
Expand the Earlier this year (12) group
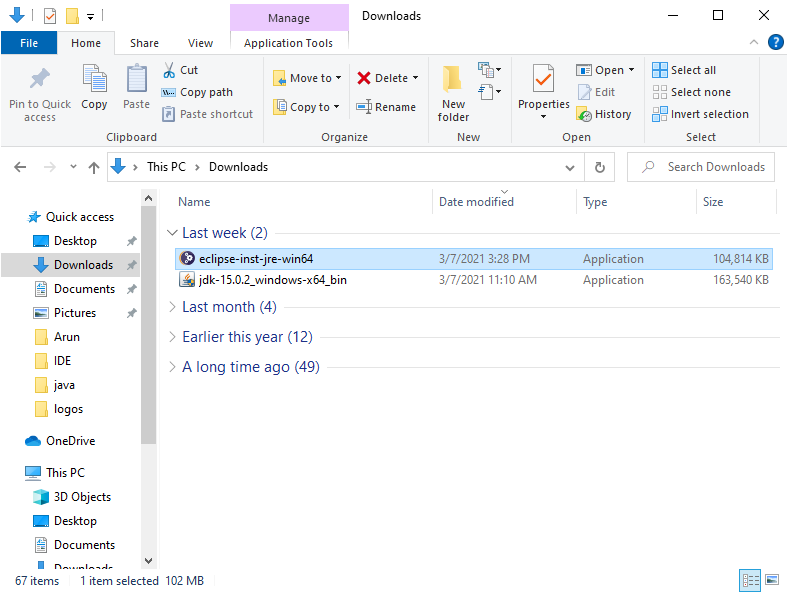(172, 337)
